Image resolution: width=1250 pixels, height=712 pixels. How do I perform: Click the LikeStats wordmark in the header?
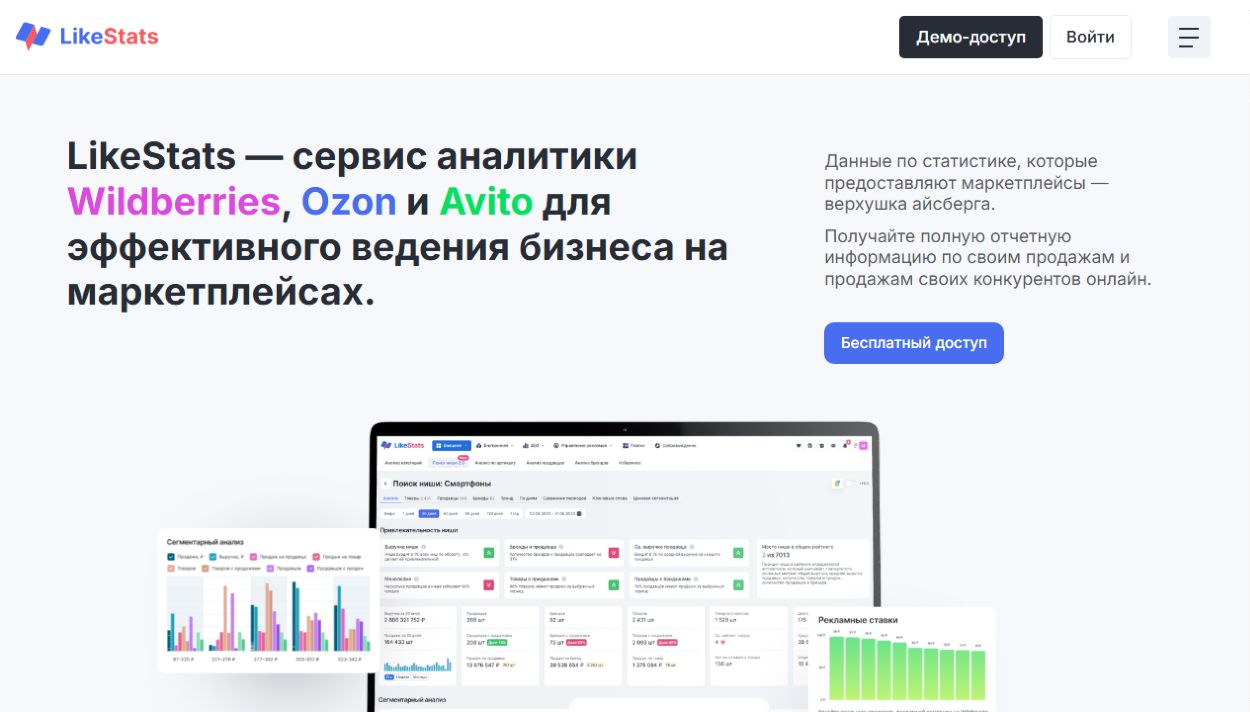point(109,37)
